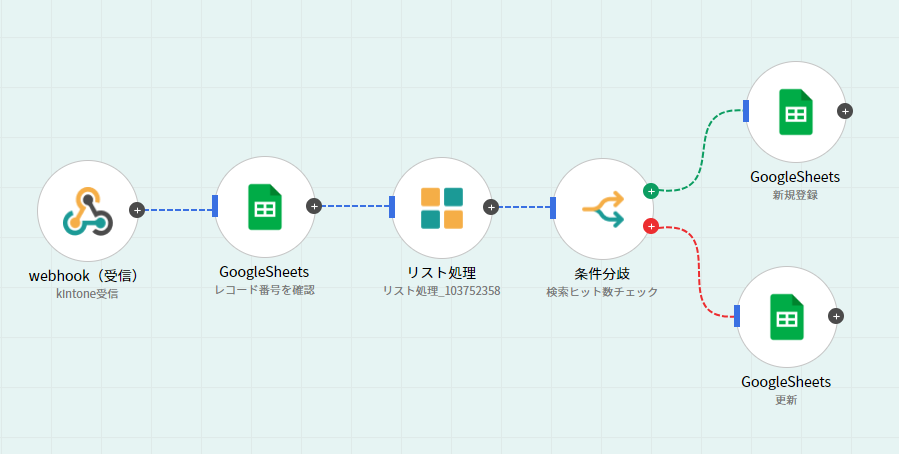Click the 'レコード番号を確認' label

265,290
